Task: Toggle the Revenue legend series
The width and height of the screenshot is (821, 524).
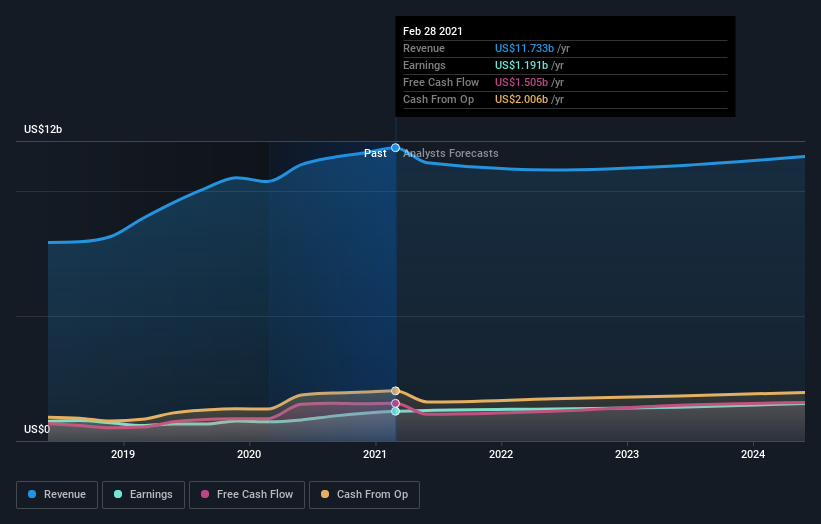Action: pyautogui.click(x=57, y=495)
